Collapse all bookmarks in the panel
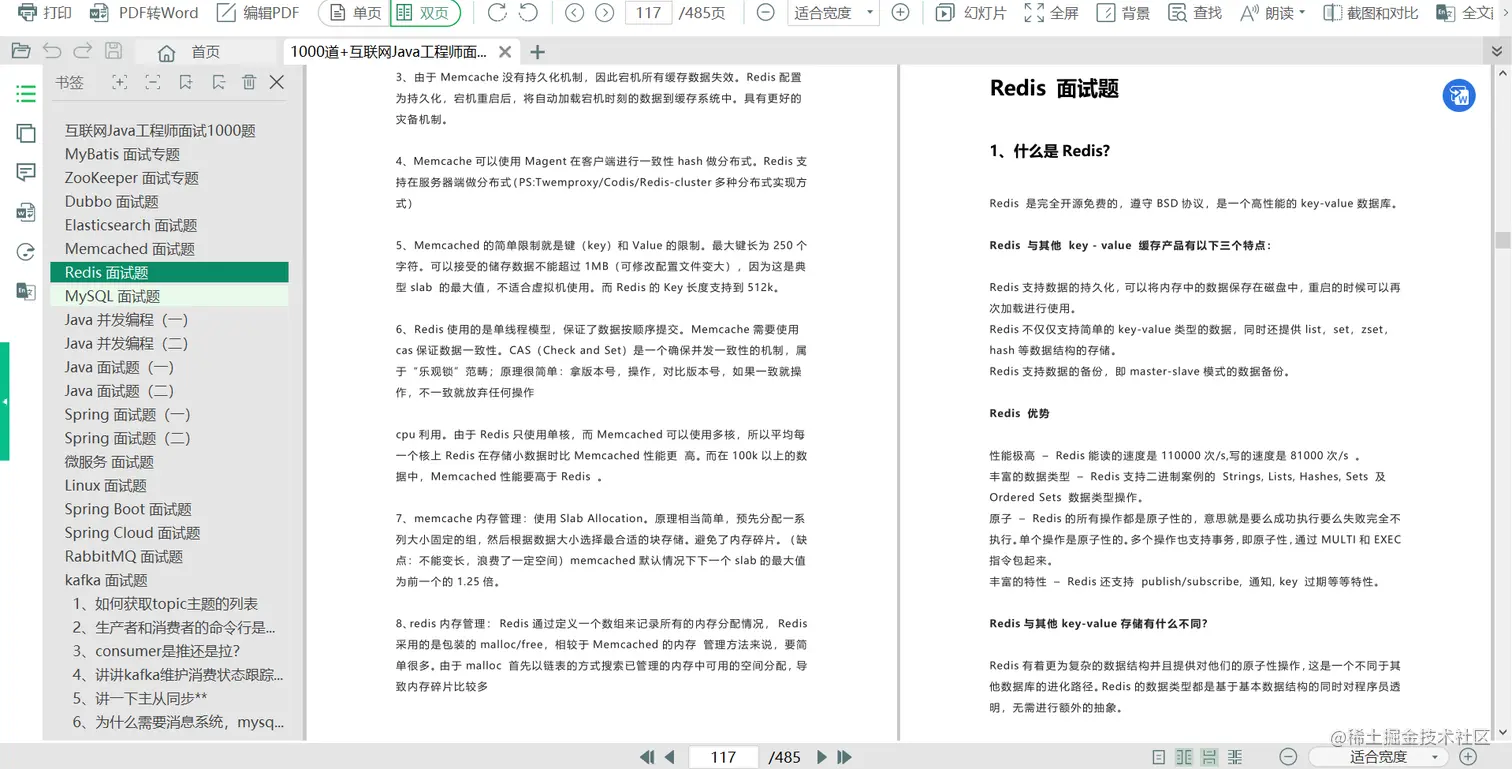Image resolution: width=1512 pixels, height=769 pixels. (153, 83)
